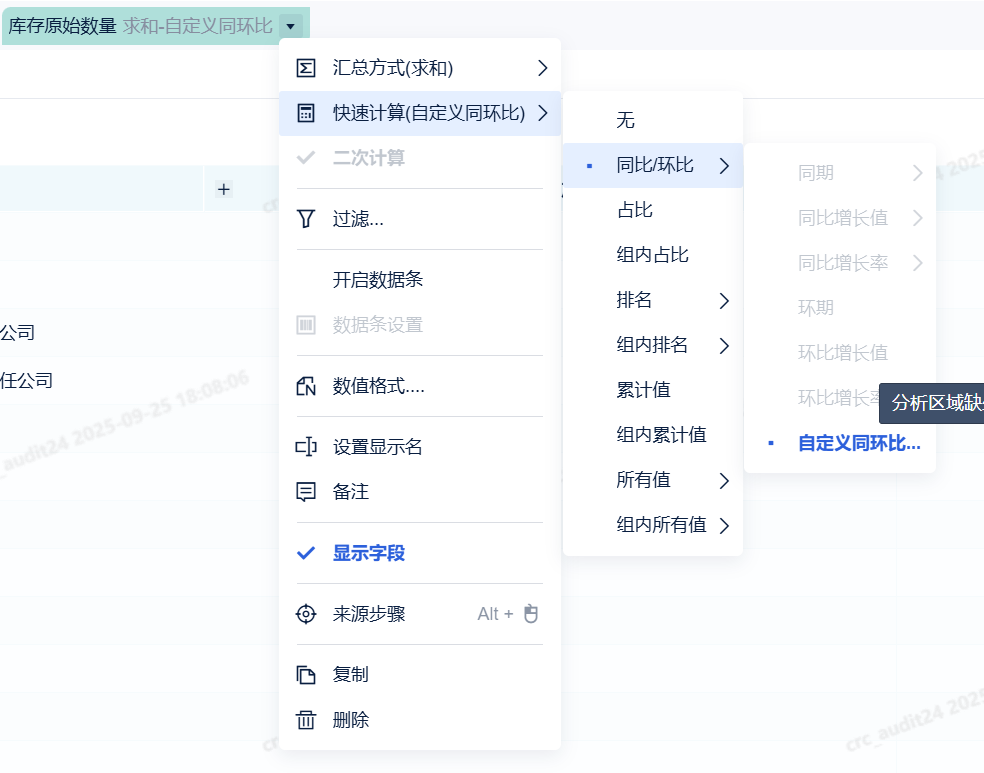Image resolution: width=984 pixels, height=773 pixels.
Task: Click the comment icon beside 备注
Action: (306, 492)
